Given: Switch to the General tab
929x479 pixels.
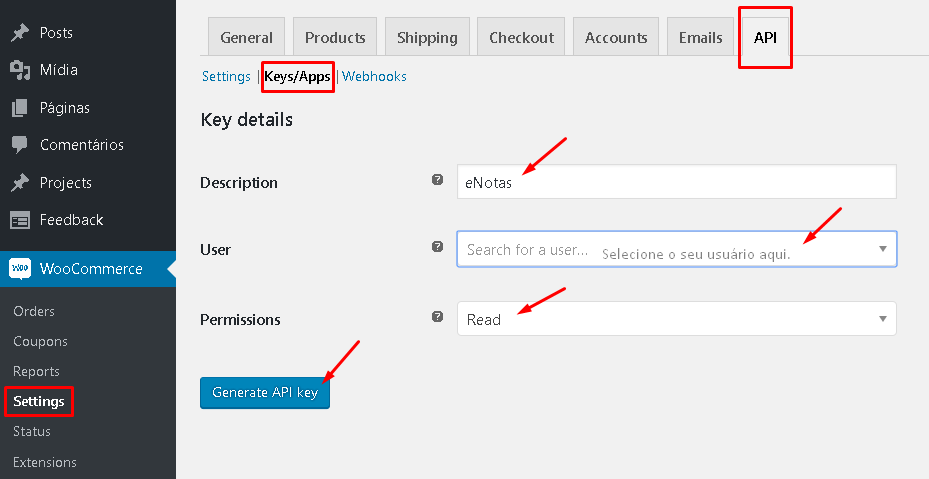Looking at the screenshot, I should (246, 37).
